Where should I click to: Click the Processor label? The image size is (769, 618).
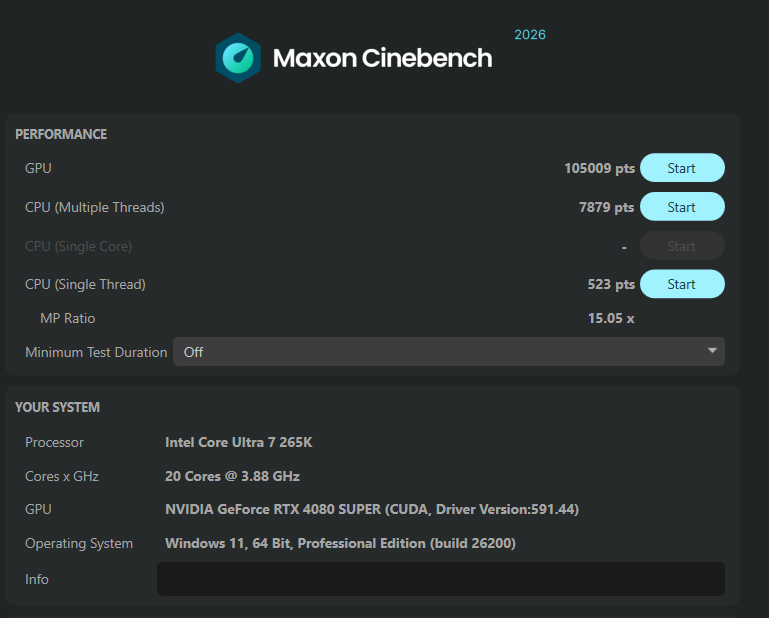pos(54,442)
